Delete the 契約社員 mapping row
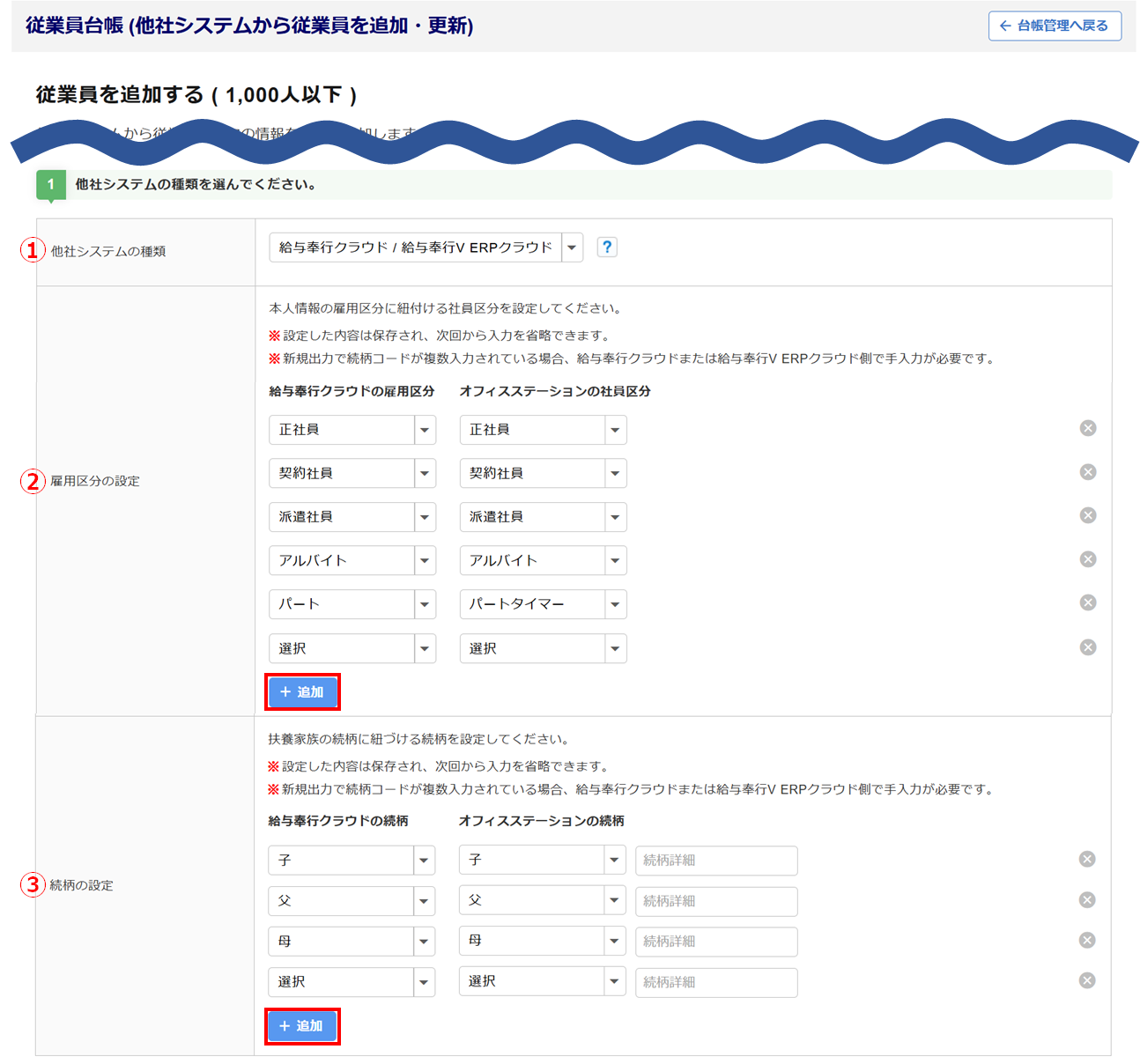This screenshot has height=1064, width=1140. 1088,472
